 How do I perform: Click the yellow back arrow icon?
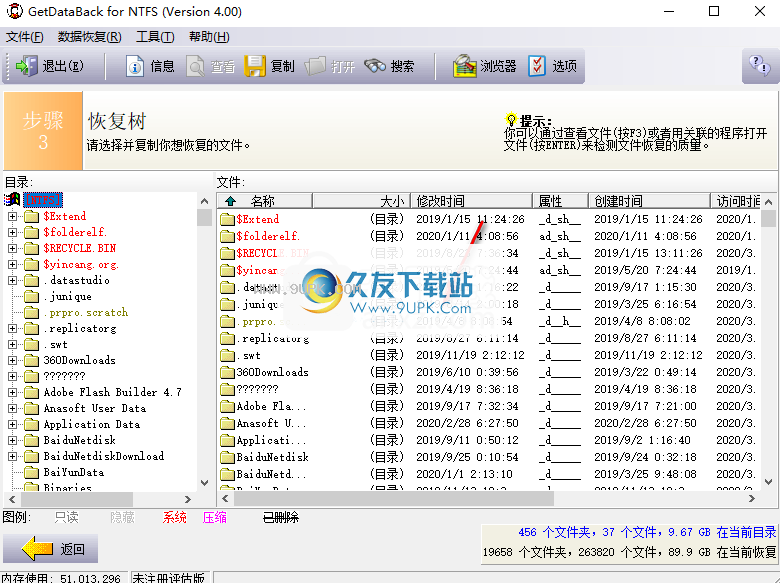(x=38, y=549)
